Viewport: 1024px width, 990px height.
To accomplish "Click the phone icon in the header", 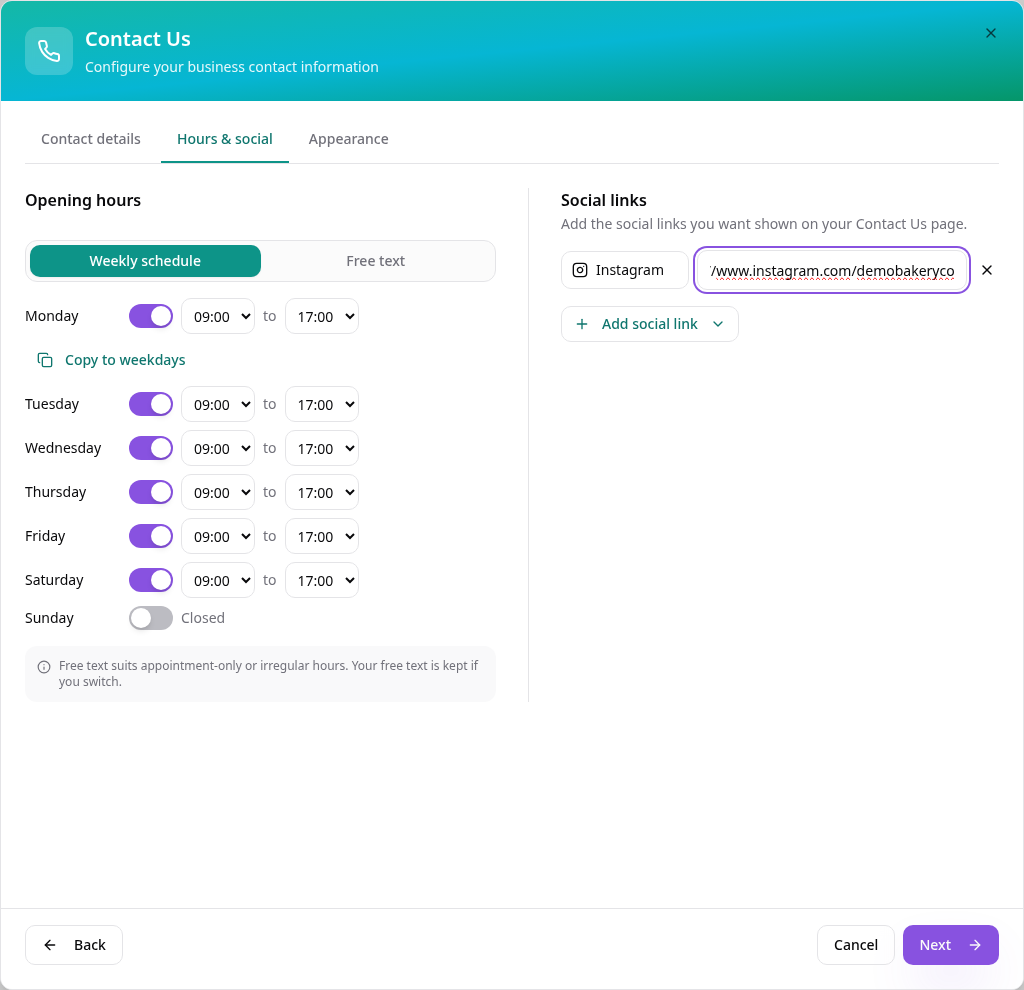I will [49, 51].
